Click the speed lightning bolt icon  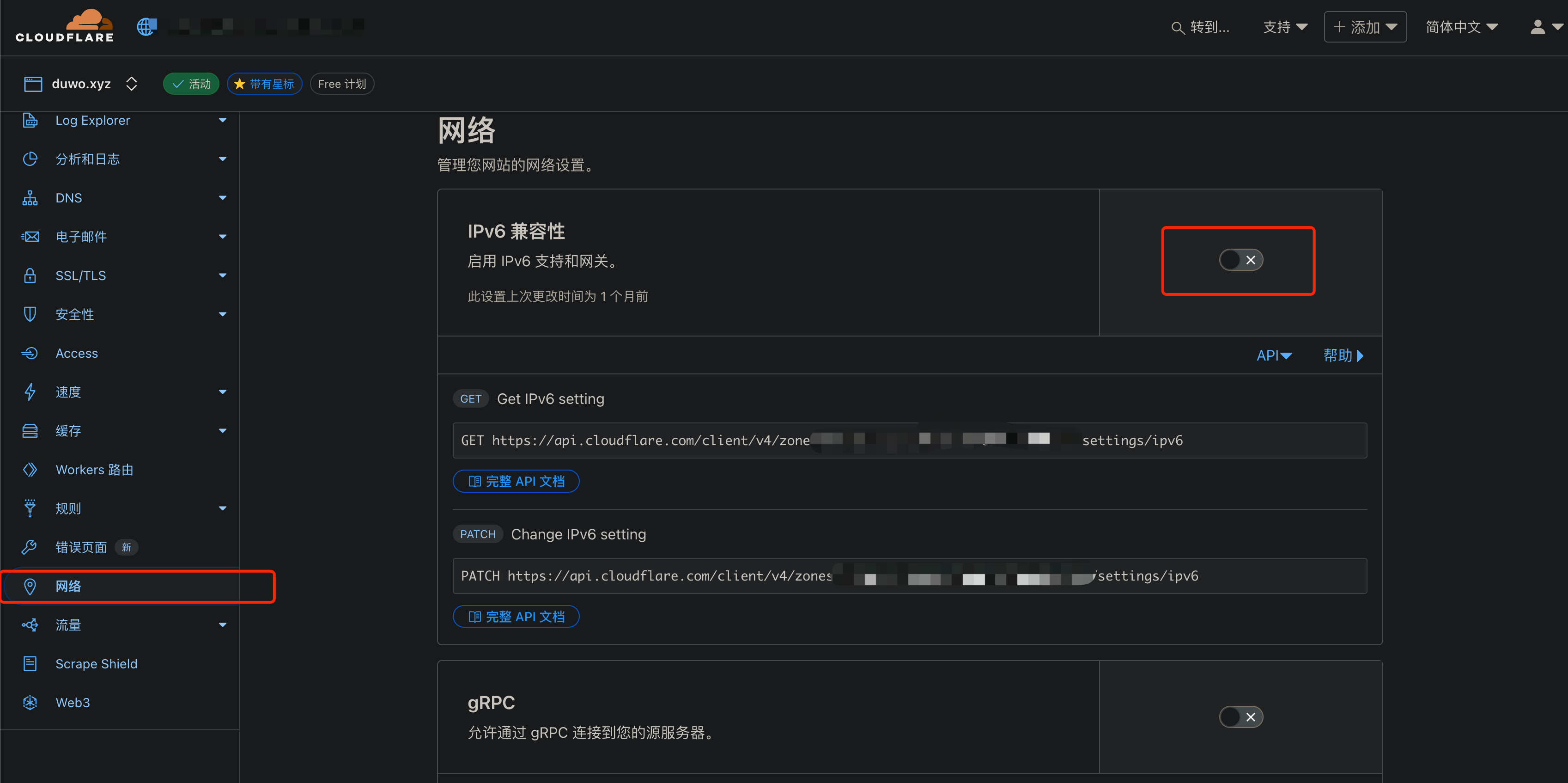(x=30, y=392)
